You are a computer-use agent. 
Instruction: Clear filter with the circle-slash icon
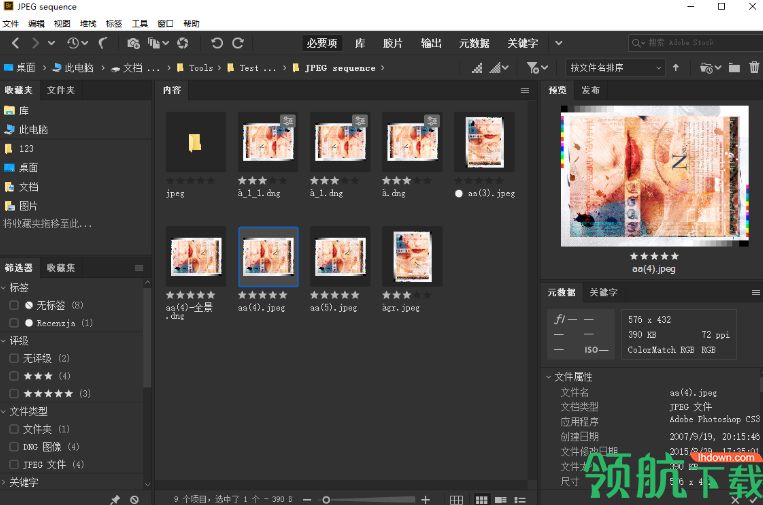click(134, 500)
